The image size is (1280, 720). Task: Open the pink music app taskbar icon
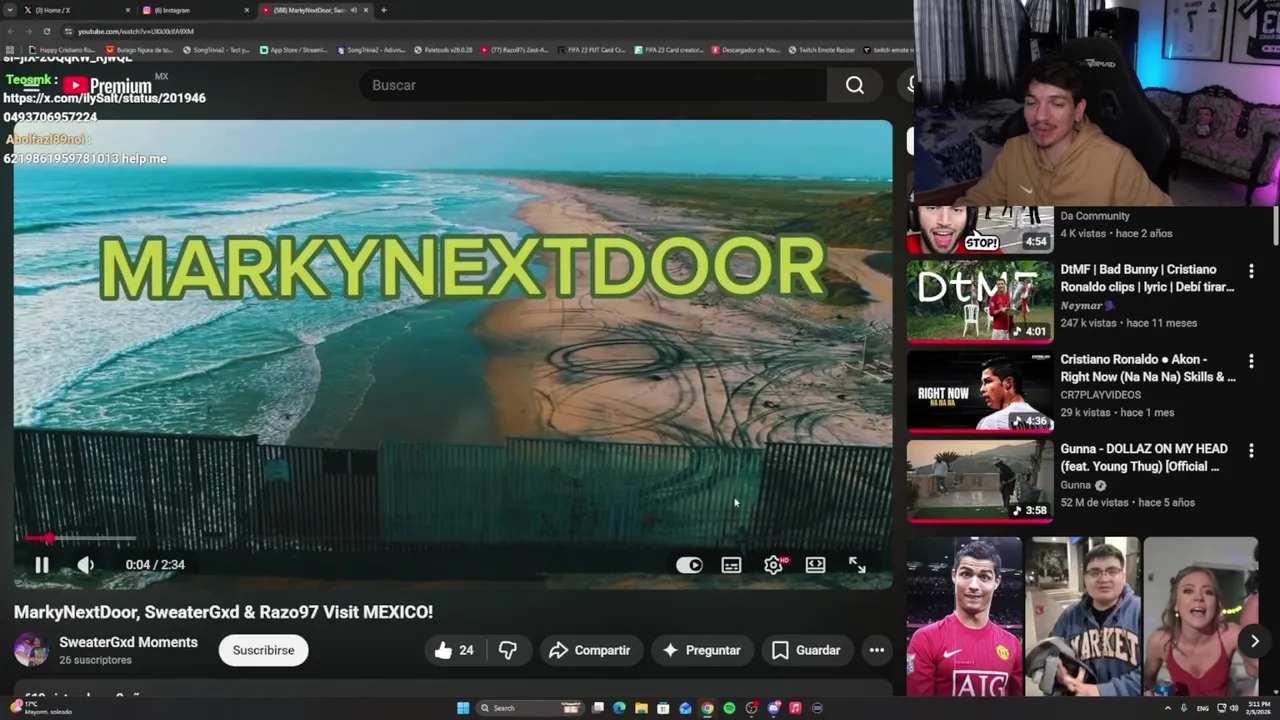point(795,708)
